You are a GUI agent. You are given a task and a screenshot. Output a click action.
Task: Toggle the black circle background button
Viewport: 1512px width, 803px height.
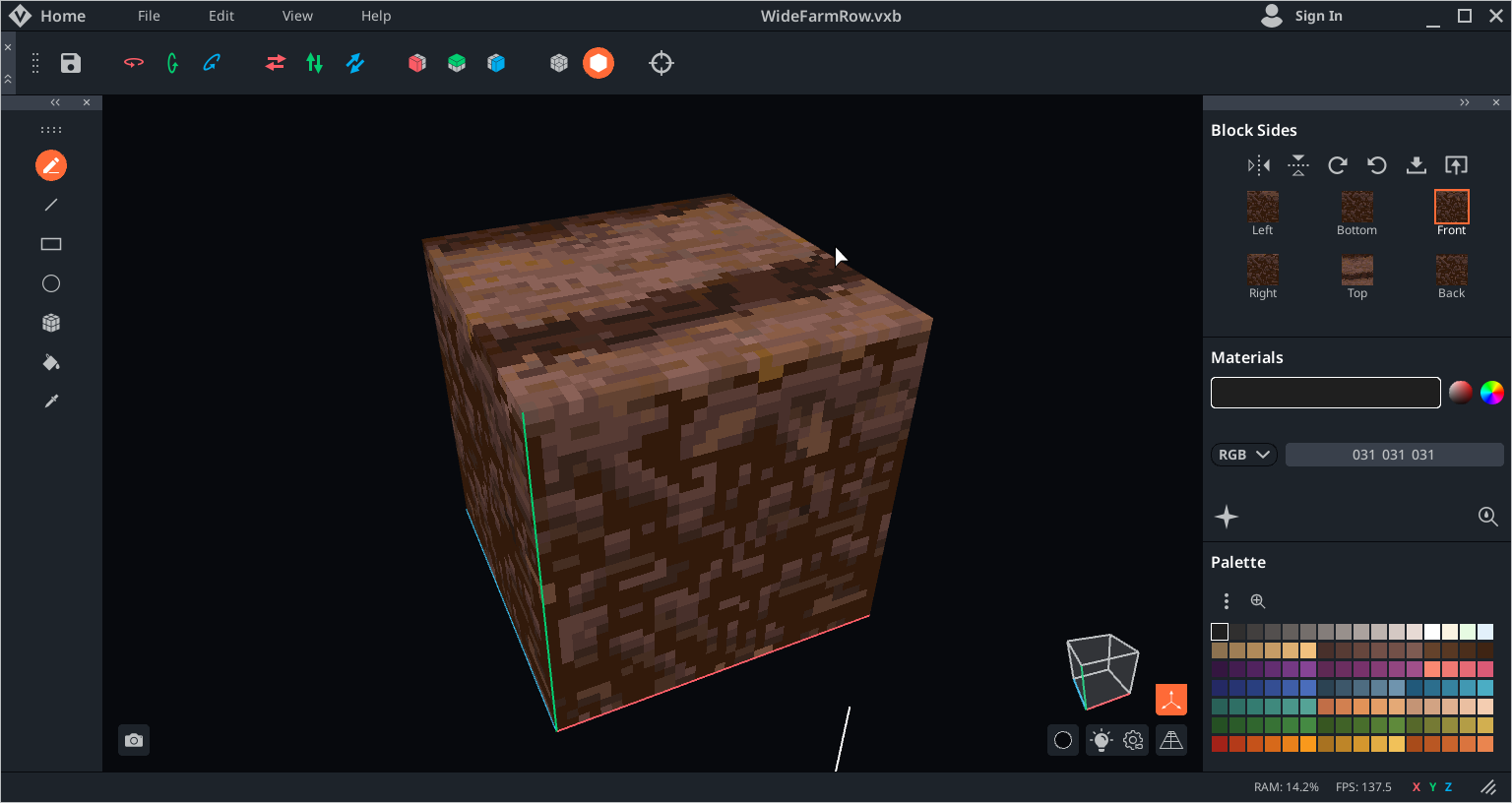point(1063,740)
